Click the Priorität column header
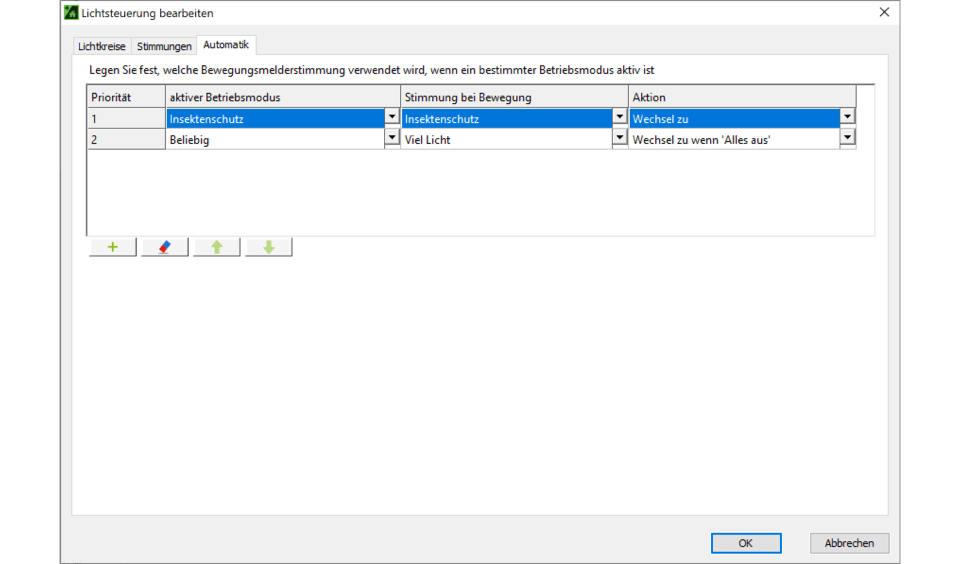This screenshot has height=564, width=960. tap(126, 97)
